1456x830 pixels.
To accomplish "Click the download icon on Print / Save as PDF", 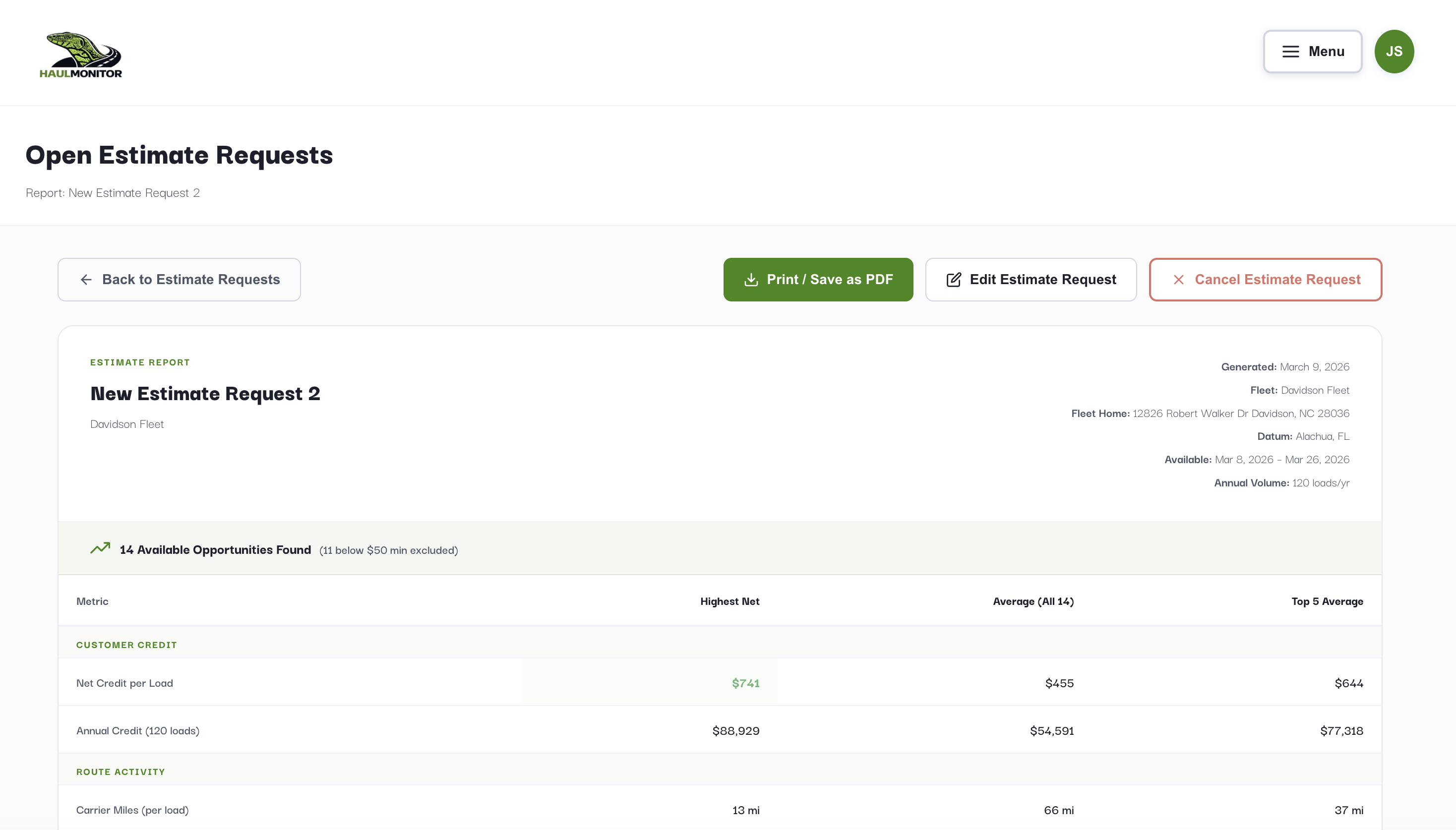I will coord(751,279).
